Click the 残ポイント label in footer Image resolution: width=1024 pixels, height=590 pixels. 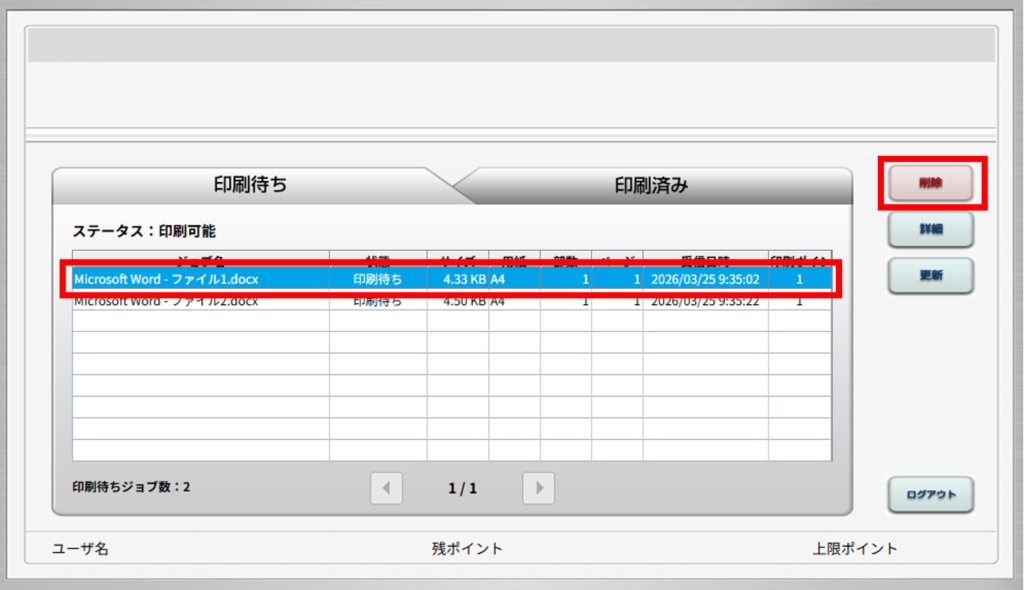(x=467, y=548)
